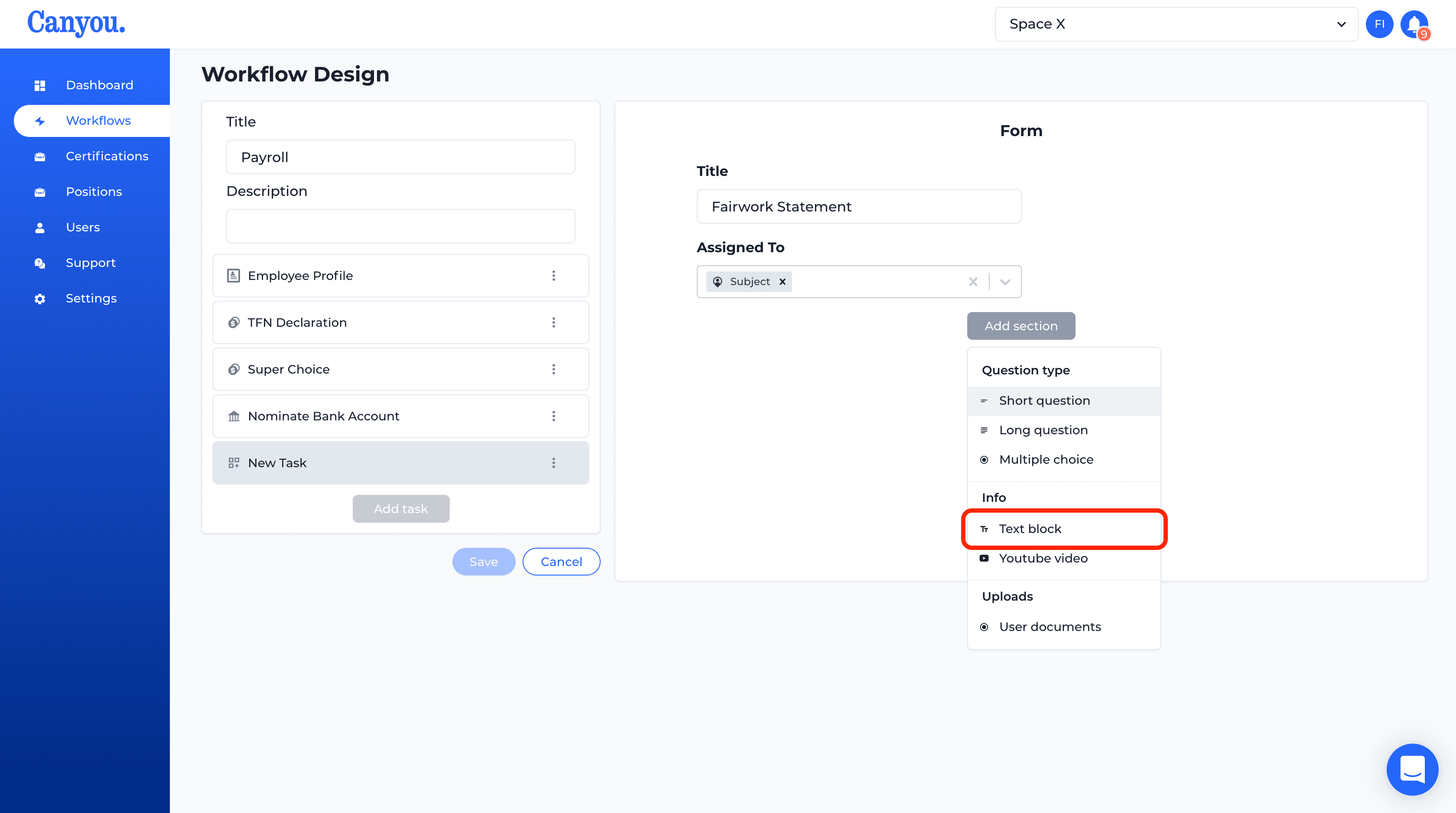1456x813 pixels.
Task: Select the Multiple choice radio button
Action: tap(985, 459)
